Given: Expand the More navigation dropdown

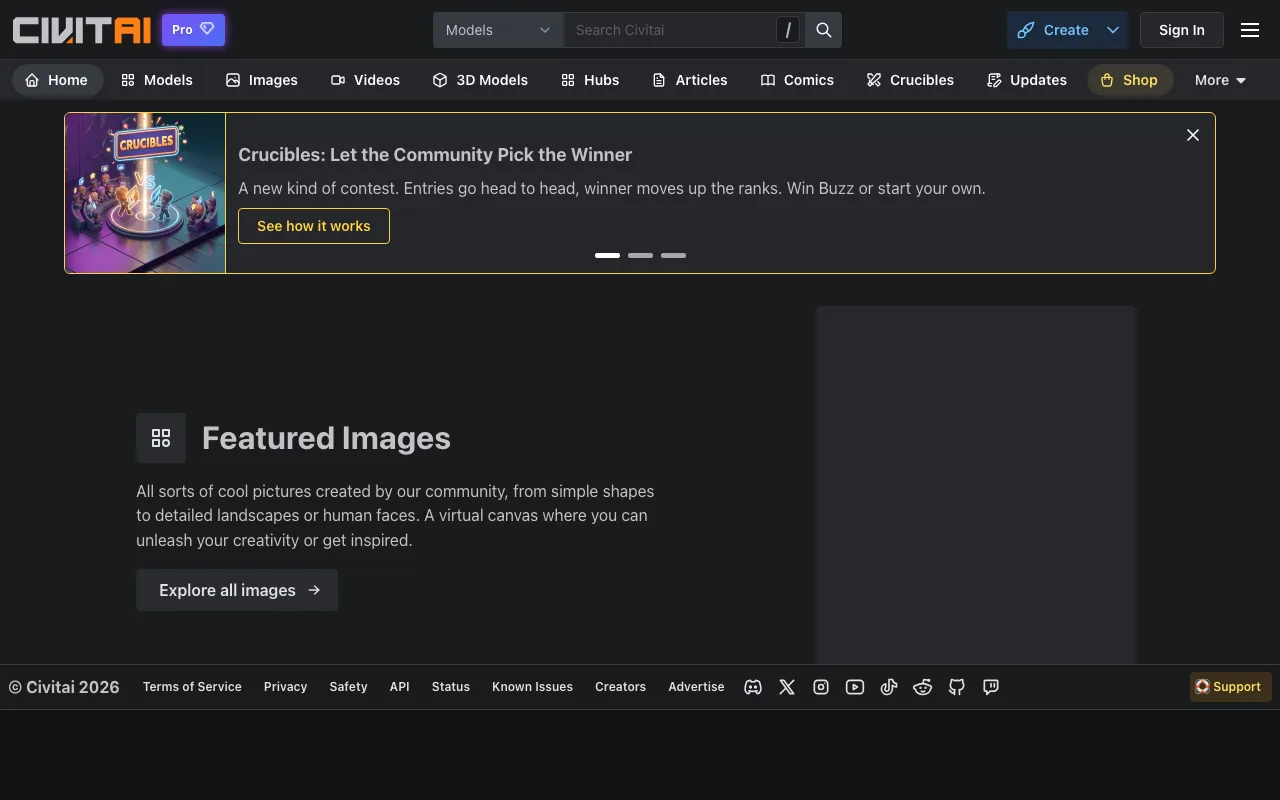Looking at the screenshot, I should click(x=1221, y=80).
